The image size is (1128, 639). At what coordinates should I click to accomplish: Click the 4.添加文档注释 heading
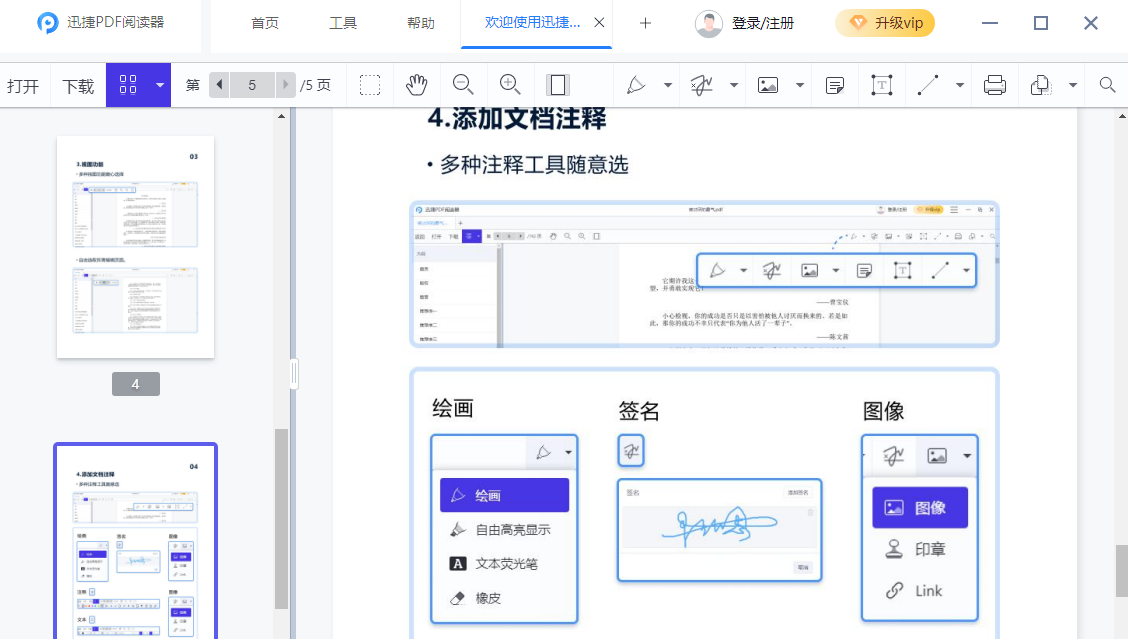[517, 119]
